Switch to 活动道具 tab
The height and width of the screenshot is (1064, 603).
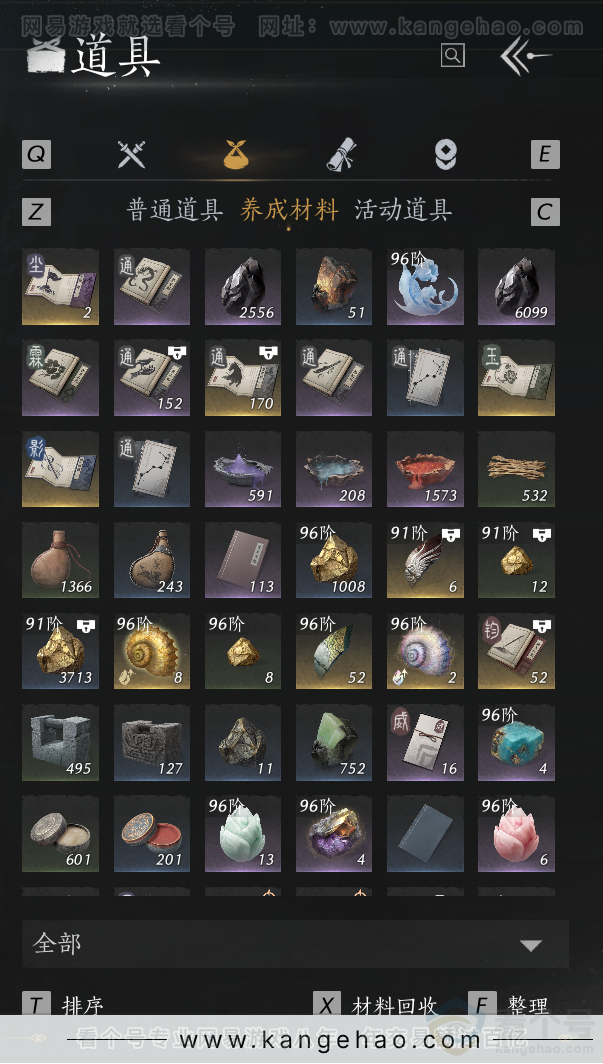tap(403, 210)
